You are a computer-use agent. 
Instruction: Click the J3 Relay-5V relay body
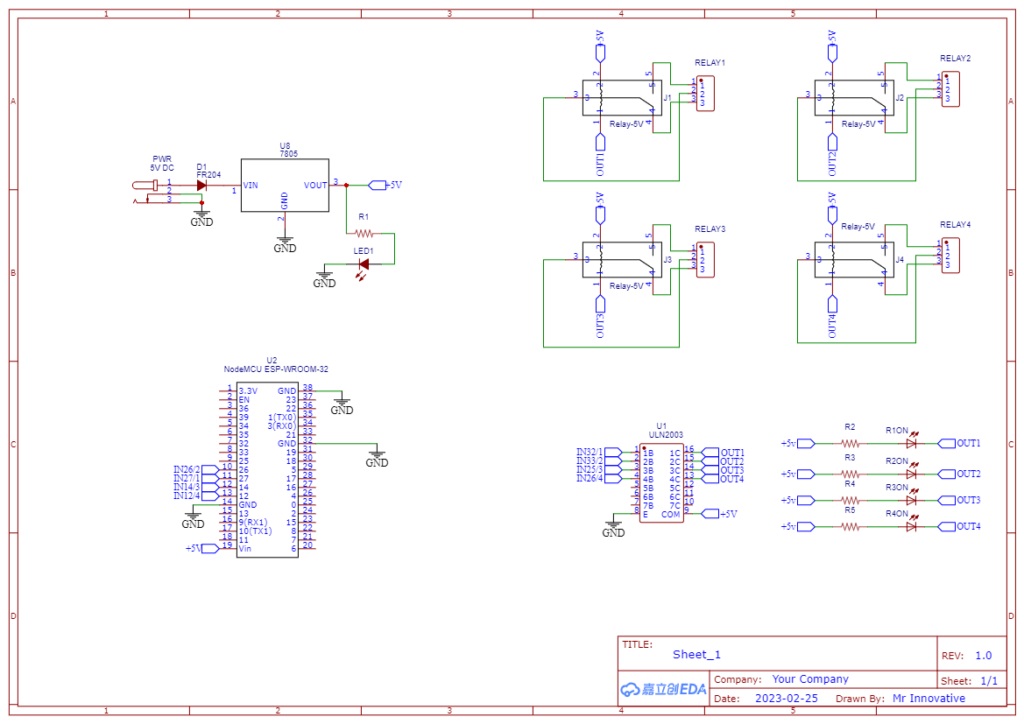click(622, 260)
